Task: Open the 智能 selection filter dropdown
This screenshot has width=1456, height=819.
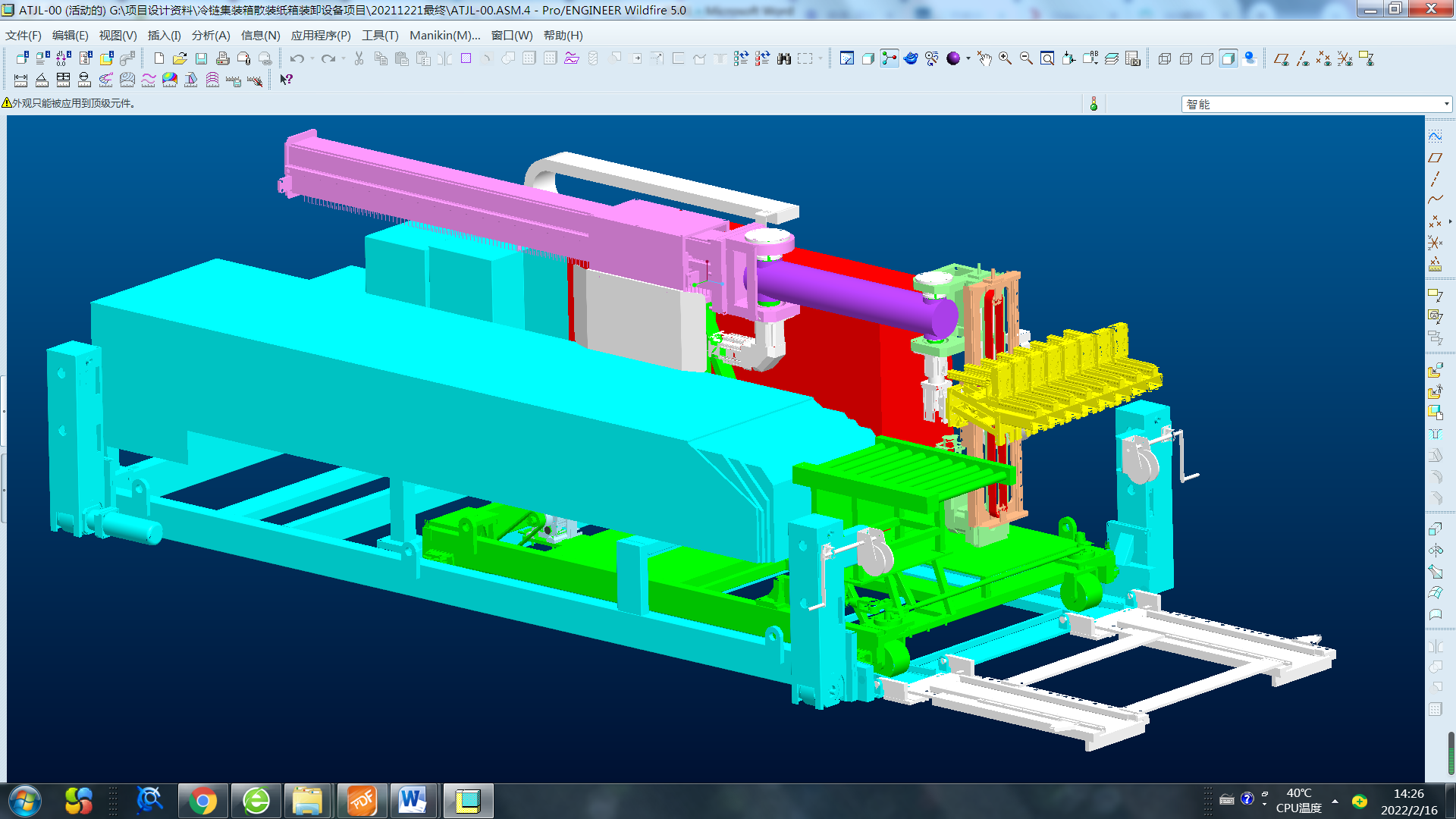Action: 1316,104
